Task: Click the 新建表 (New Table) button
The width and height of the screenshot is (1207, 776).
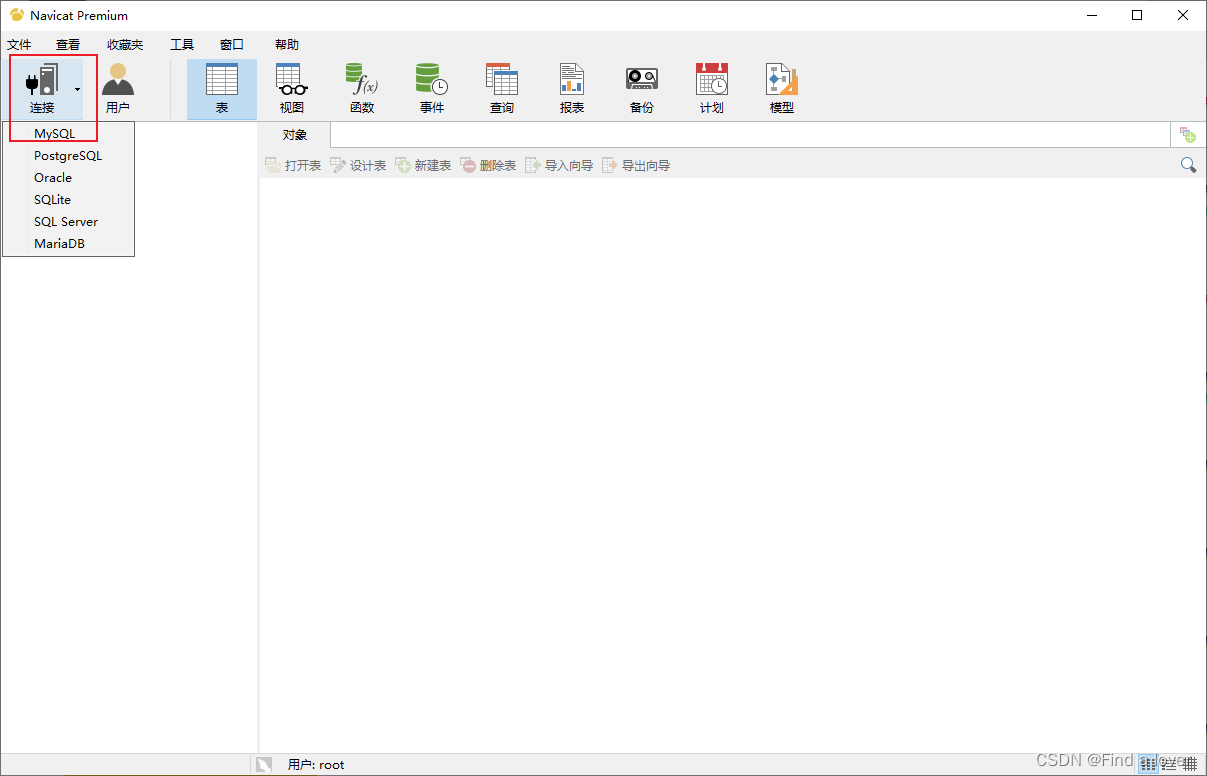Action: tap(423, 165)
